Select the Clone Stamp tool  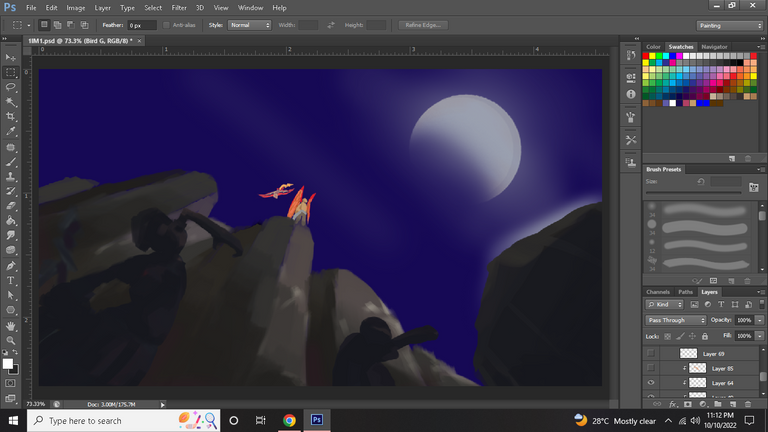tap(10, 176)
